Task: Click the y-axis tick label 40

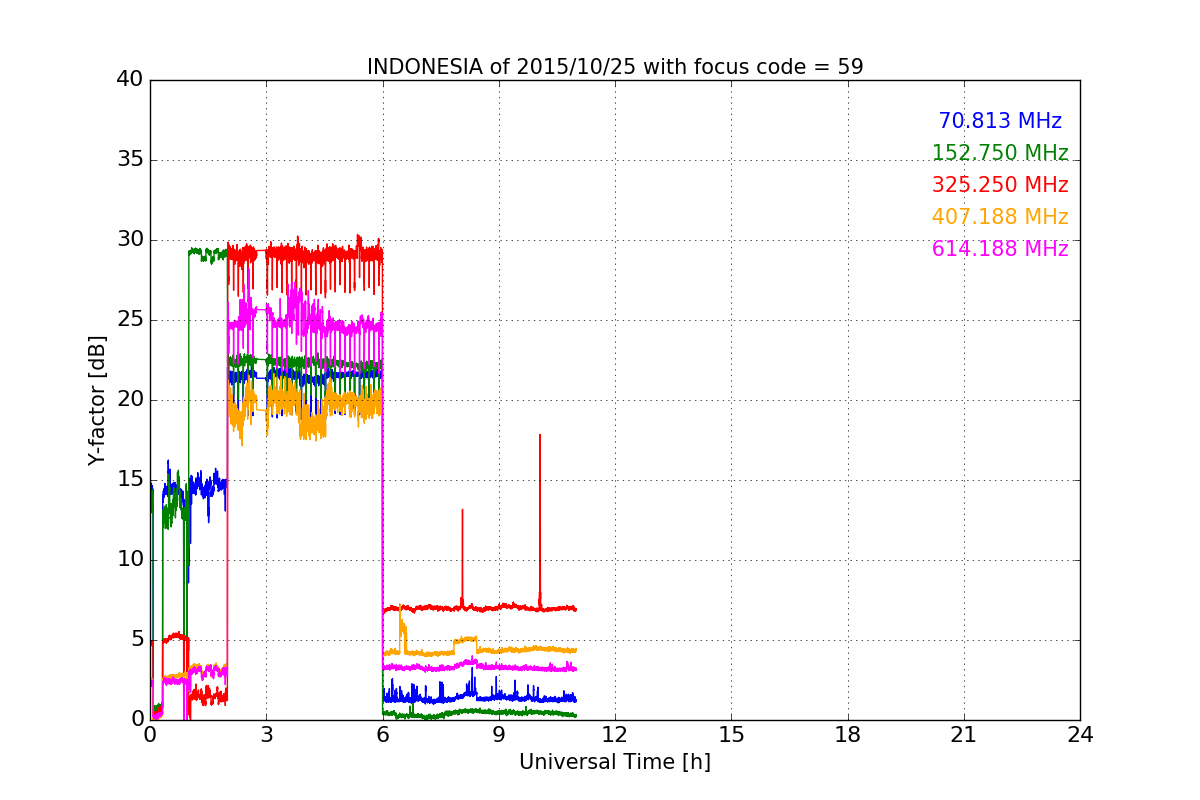Action: pyautogui.click(x=130, y=80)
